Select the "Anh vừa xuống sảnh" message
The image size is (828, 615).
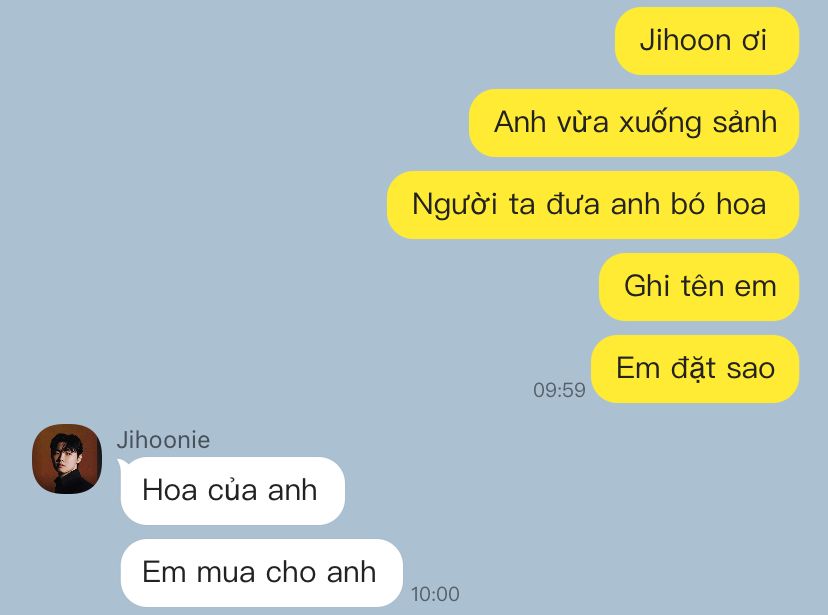pyautogui.click(x=634, y=122)
